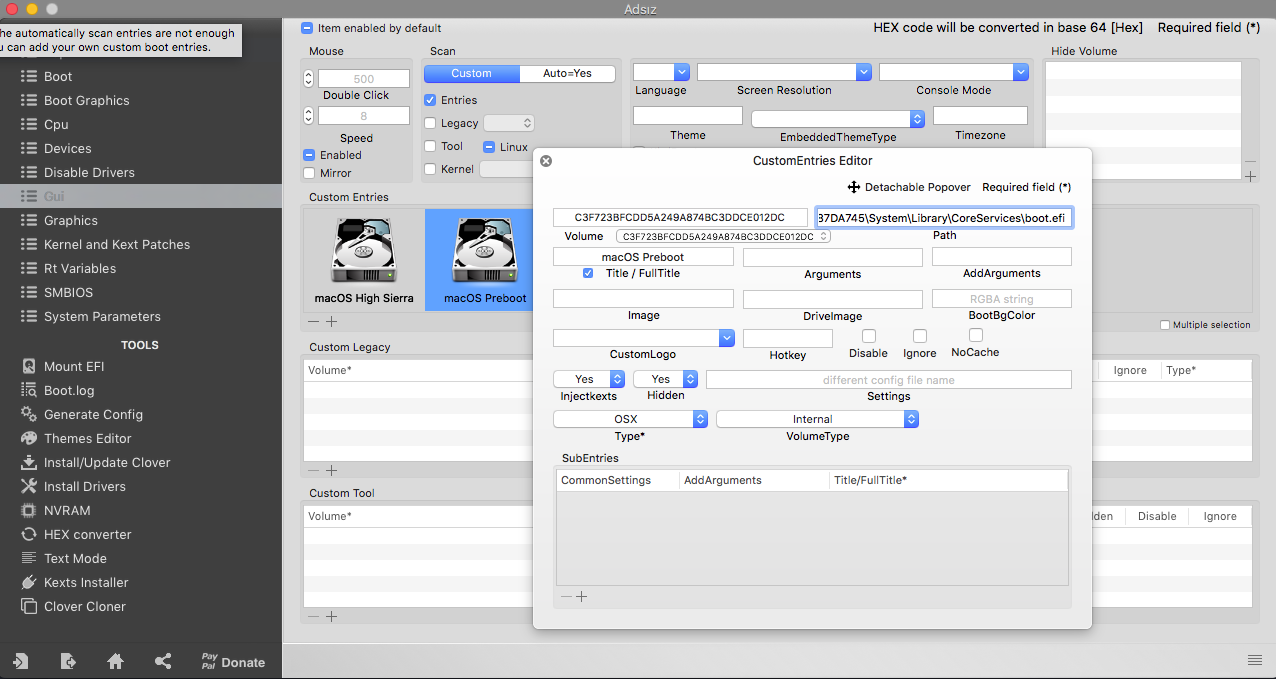
Task: Click the Path input field
Action: 944,217
